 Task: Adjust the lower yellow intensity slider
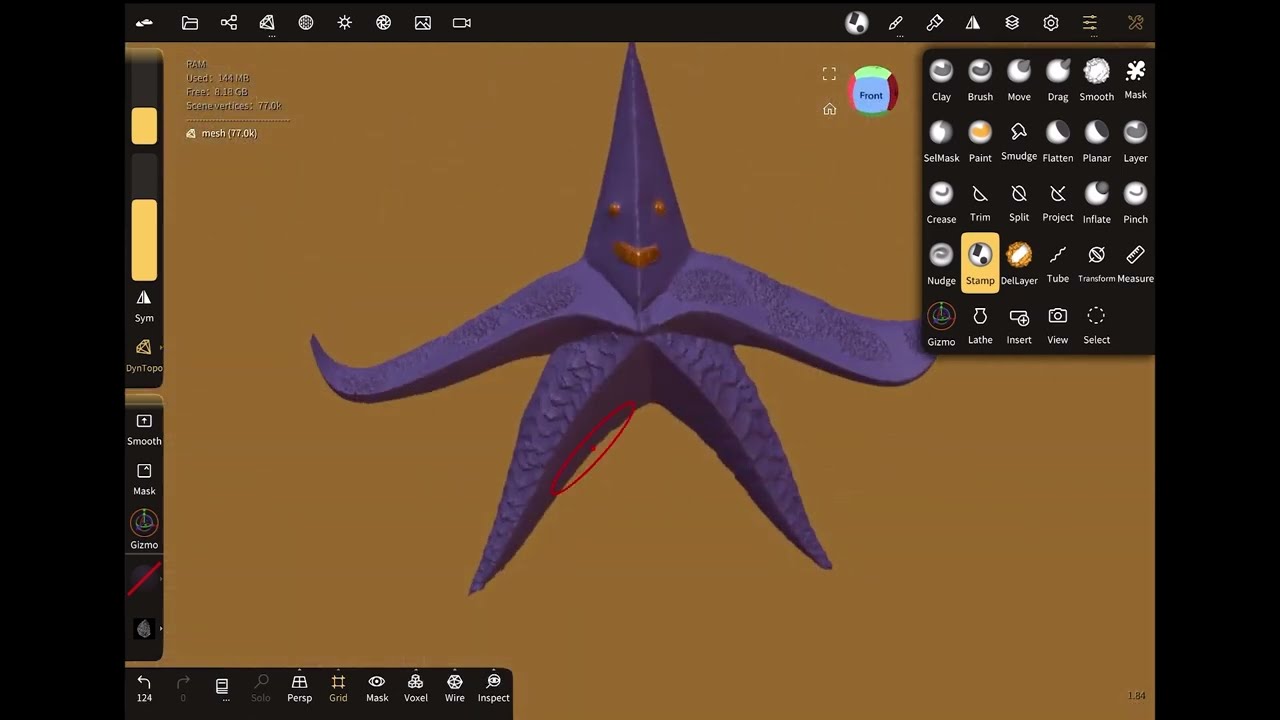click(144, 217)
